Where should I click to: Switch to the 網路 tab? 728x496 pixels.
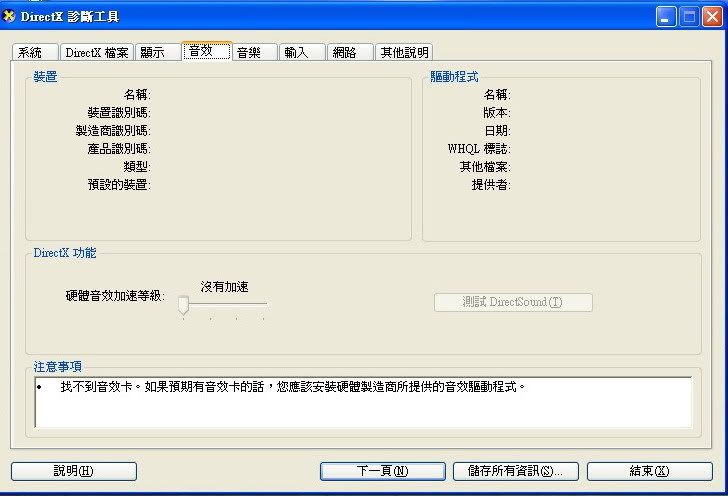[x=350, y=52]
